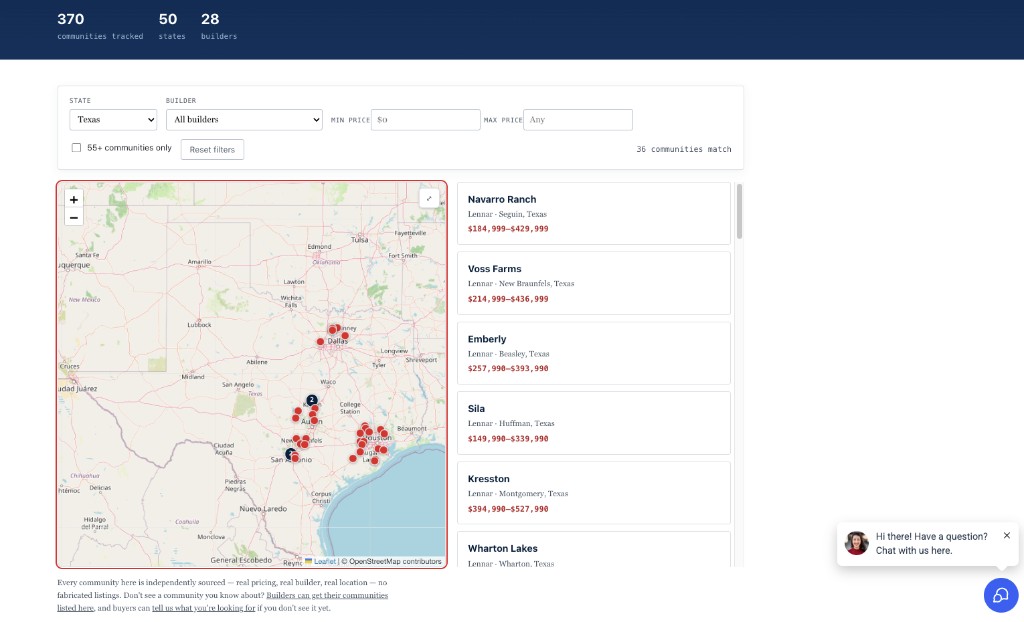Image resolution: width=1024 pixels, height=622 pixels.
Task: Expand the map to fullscreen
Action: tap(429, 199)
